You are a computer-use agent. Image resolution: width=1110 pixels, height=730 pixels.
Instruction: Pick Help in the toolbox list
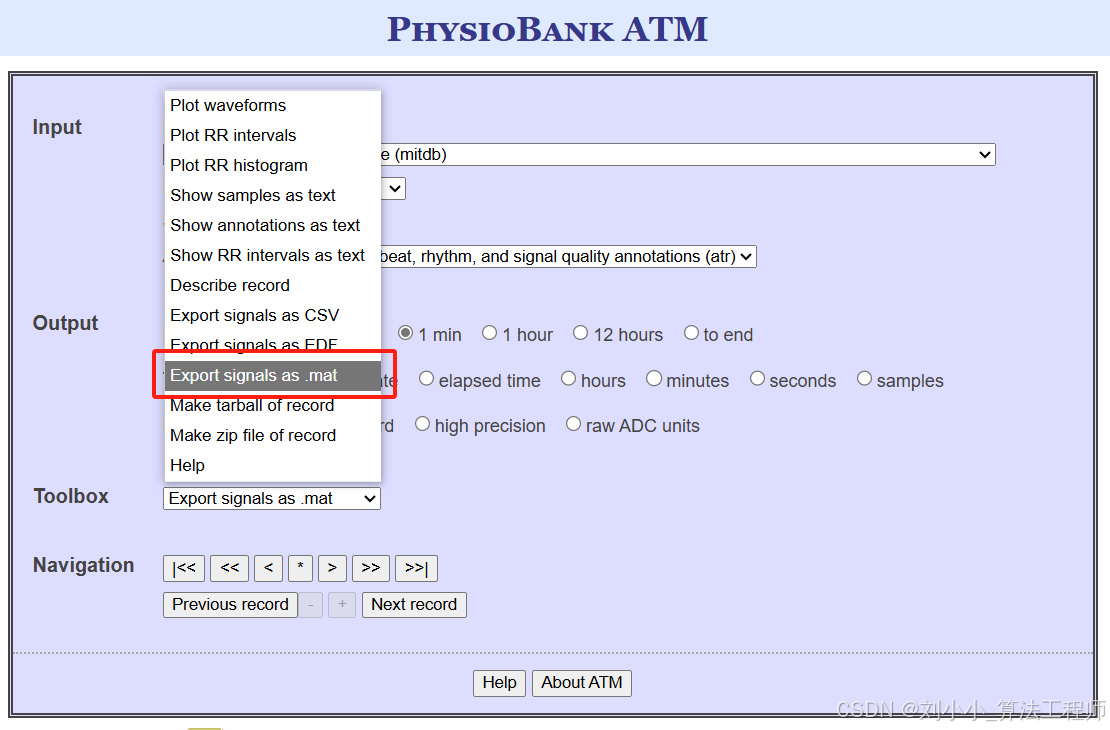(x=273, y=465)
